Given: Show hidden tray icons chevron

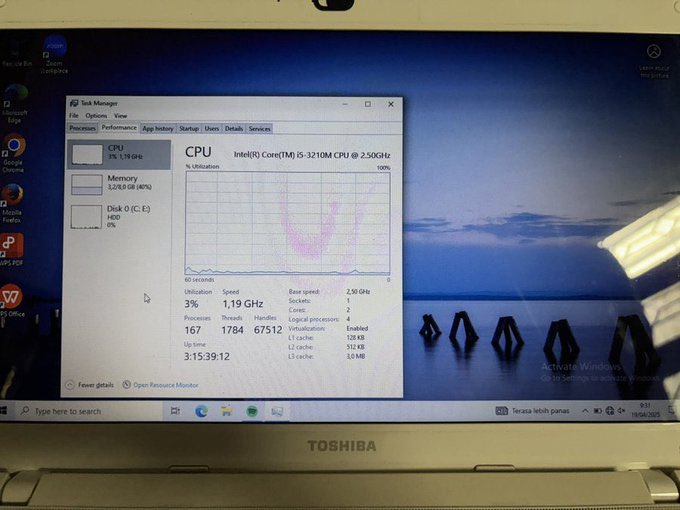Looking at the screenshot, I should 585,410.
